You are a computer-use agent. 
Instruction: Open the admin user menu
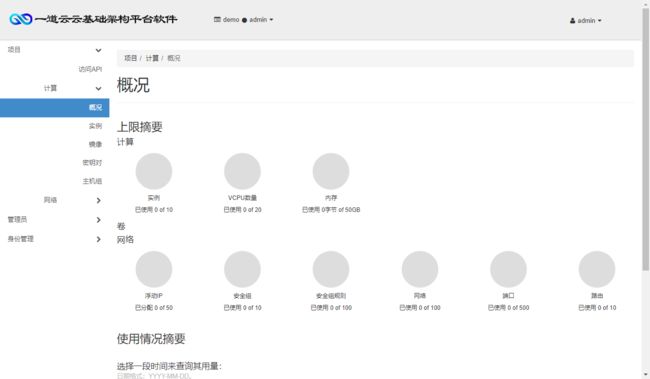pos(585,20)
